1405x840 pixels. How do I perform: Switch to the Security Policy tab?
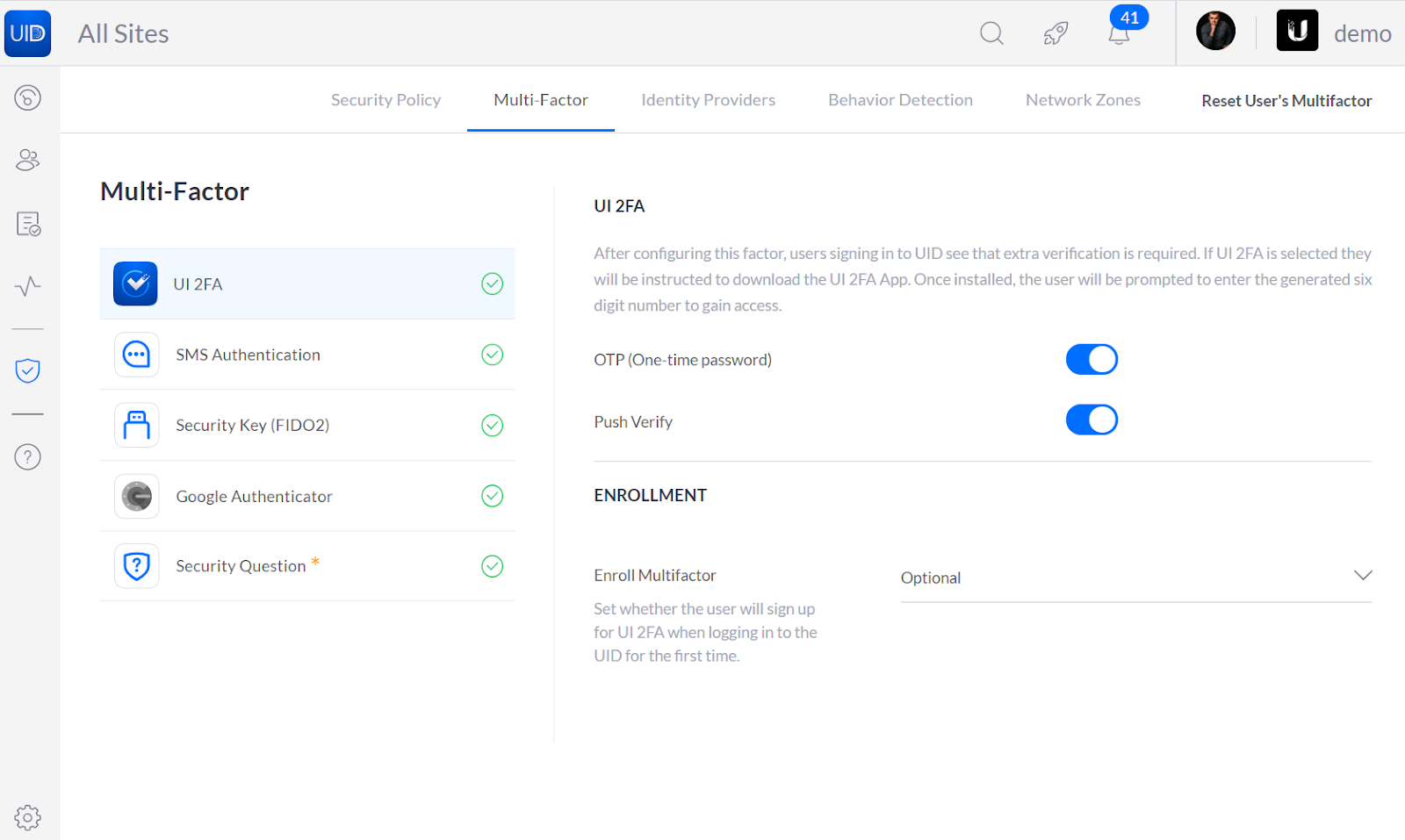click(385, 100)
